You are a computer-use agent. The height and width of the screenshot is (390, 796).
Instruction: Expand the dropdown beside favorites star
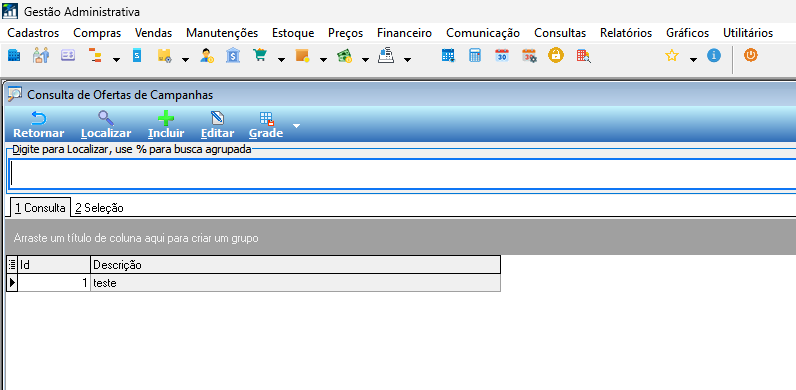tap(693, 60)
